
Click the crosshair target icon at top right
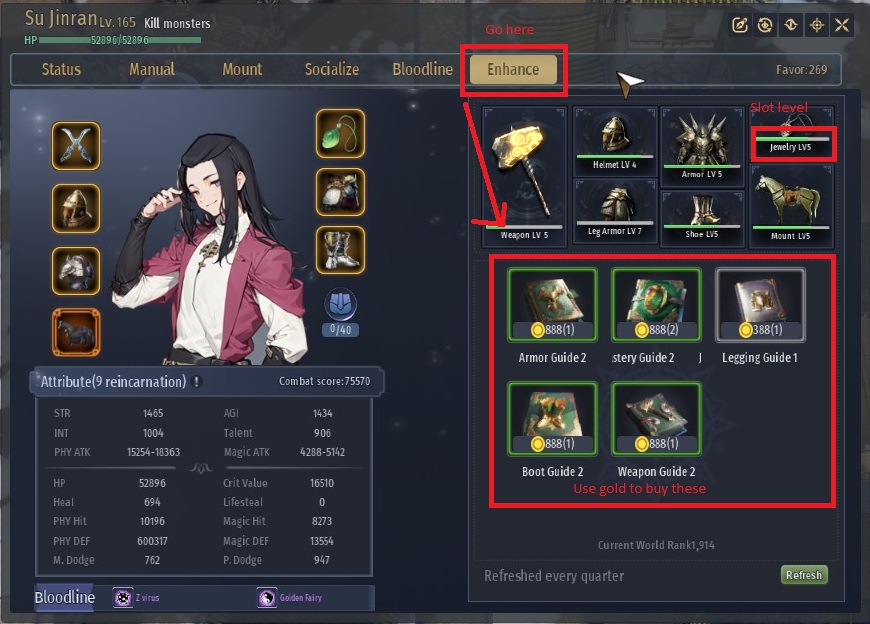[816, 25]
